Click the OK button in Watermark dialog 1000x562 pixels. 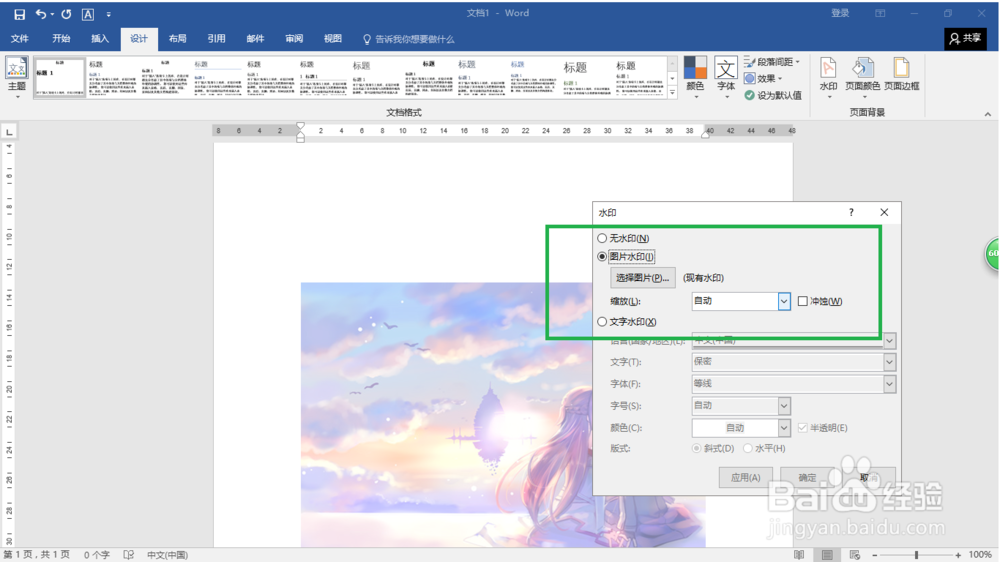coord(807,477)
